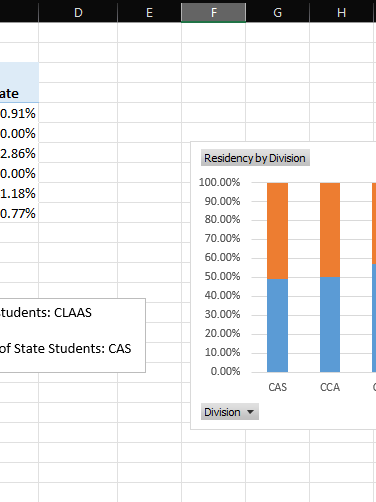
Task: Click the blue segment of CAS bar
Action: point(277,325)
